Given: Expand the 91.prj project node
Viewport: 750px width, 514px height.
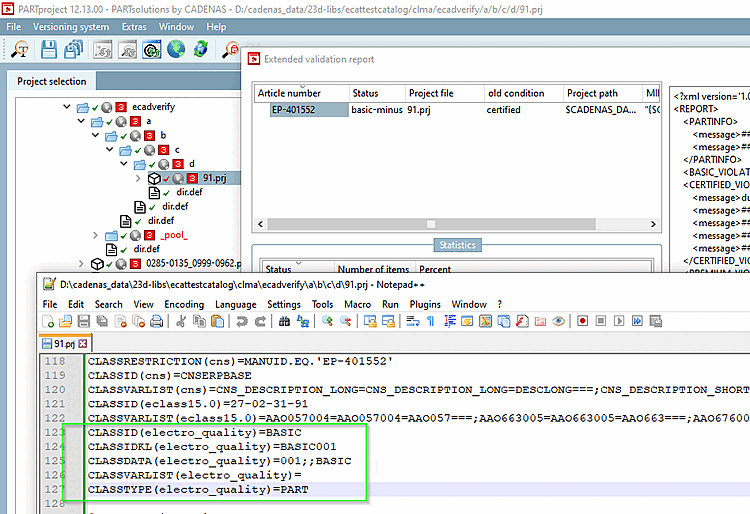Looking at the screenshot, I should pos(138,178).
